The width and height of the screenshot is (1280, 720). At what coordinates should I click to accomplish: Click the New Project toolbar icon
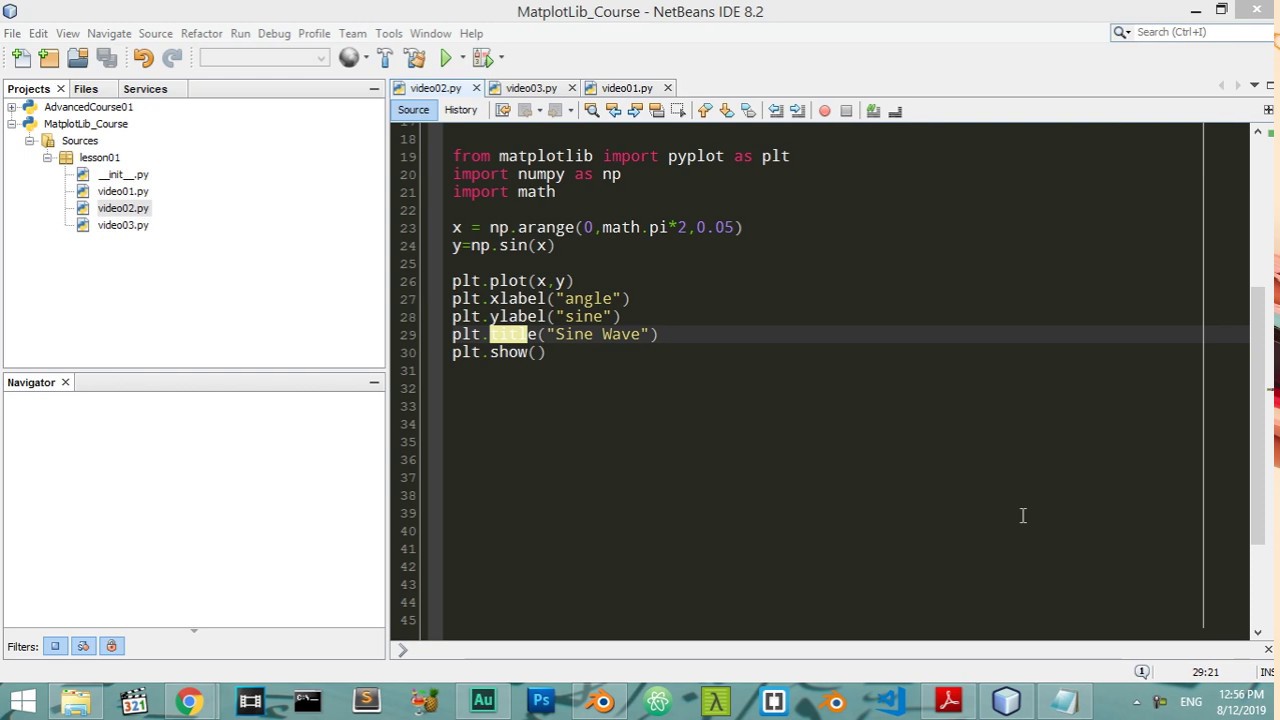[x=49, y=58]
